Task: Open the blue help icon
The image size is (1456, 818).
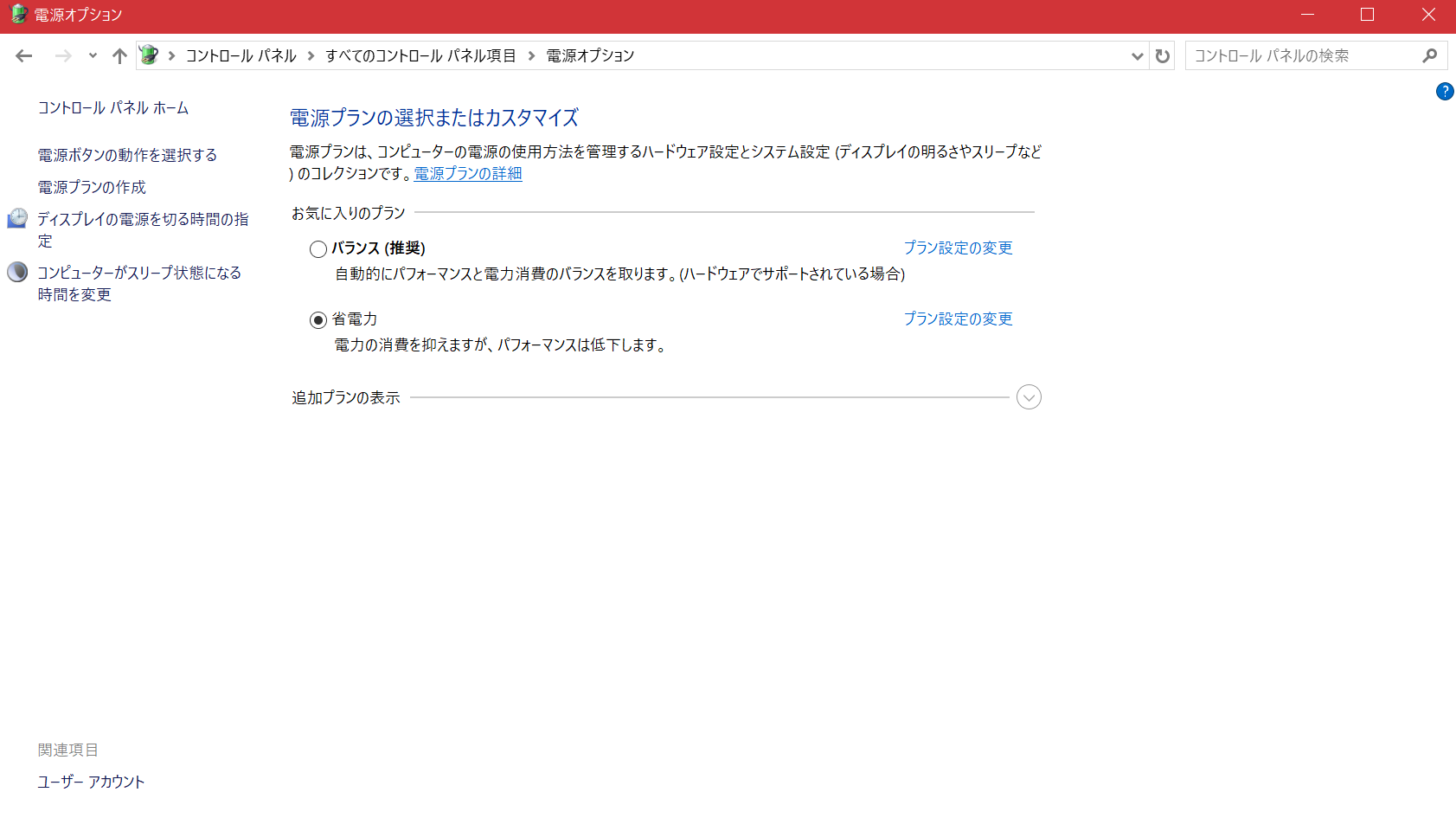Action: pyautogui.click(x=1445, y=92)
